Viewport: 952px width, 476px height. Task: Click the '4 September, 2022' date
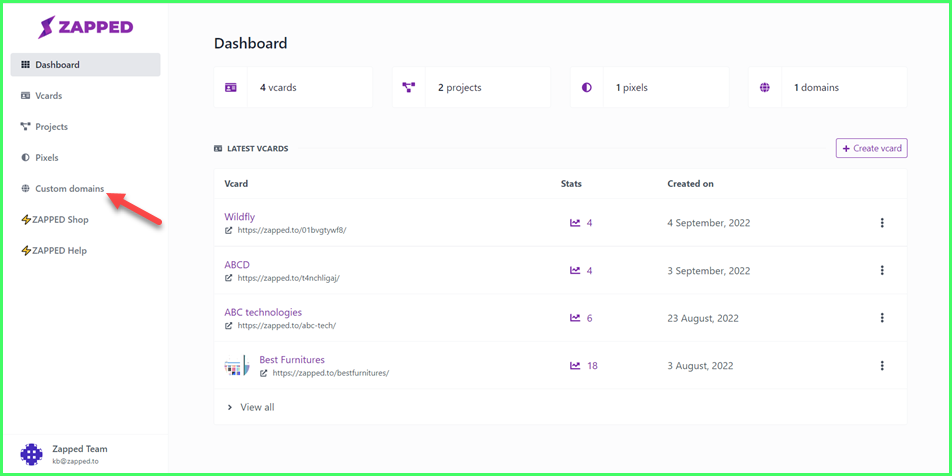point(709,223)
